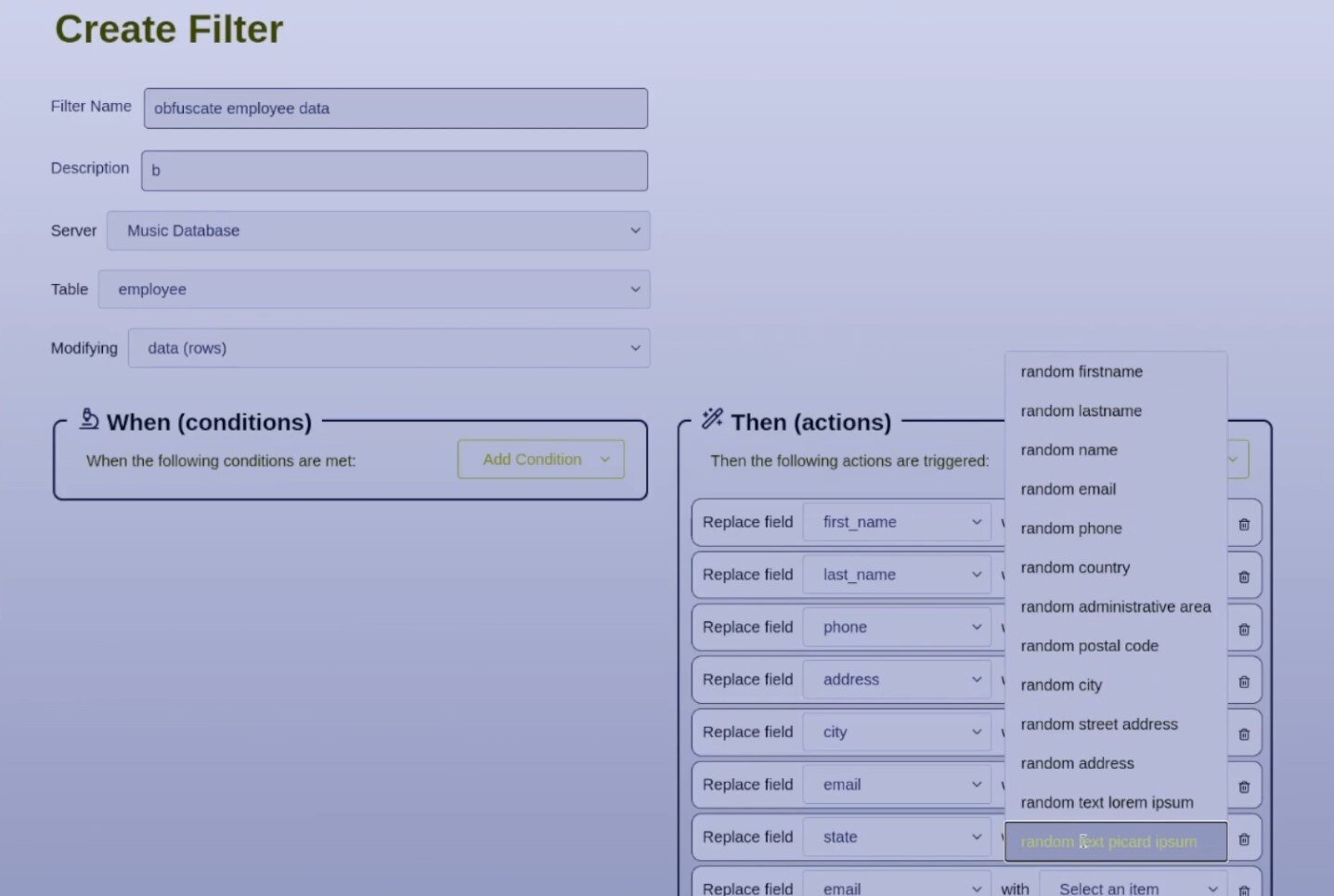Edit the Description input field
The width and height of the screenshot is (1334, 896).
click(x=395, y=171)
